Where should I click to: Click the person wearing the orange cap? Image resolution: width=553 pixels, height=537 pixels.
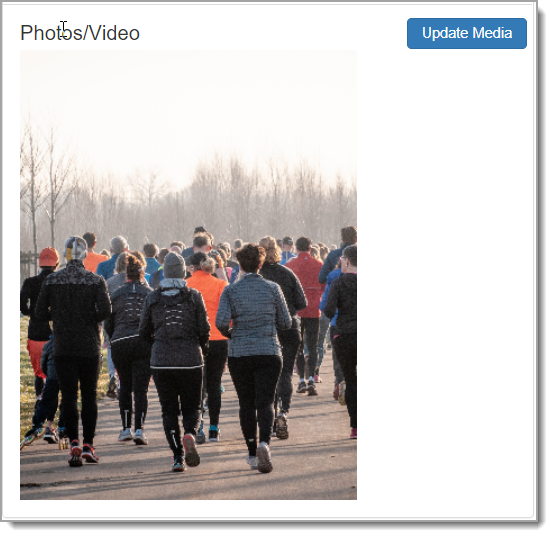(37, 317)
